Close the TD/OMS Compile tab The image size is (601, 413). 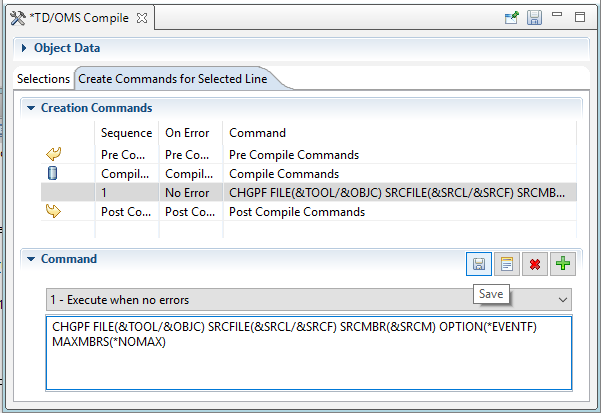tap(141, 18)
